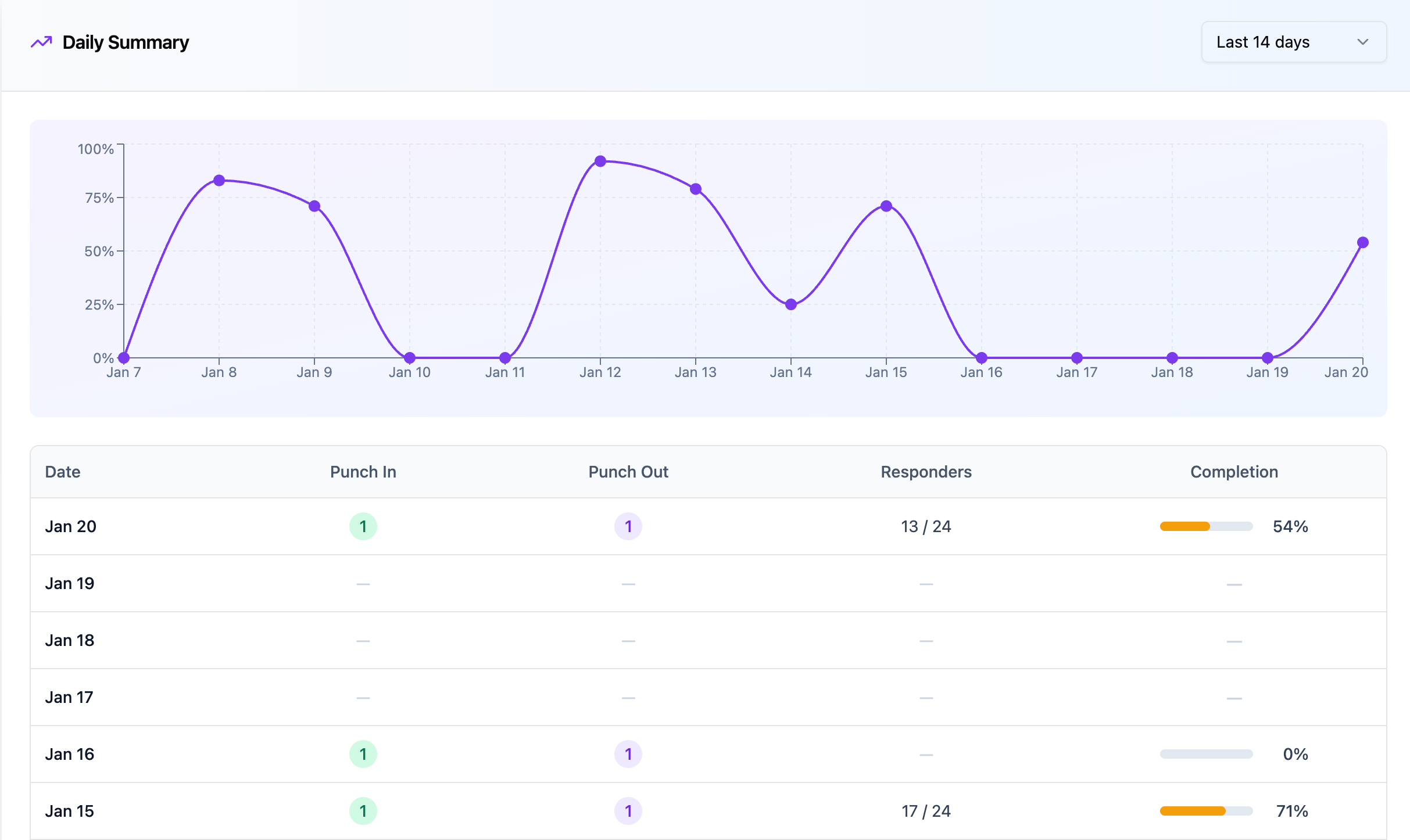
Task: Click the Jan 17 zero data point
Action: (x=1077, y=358)
